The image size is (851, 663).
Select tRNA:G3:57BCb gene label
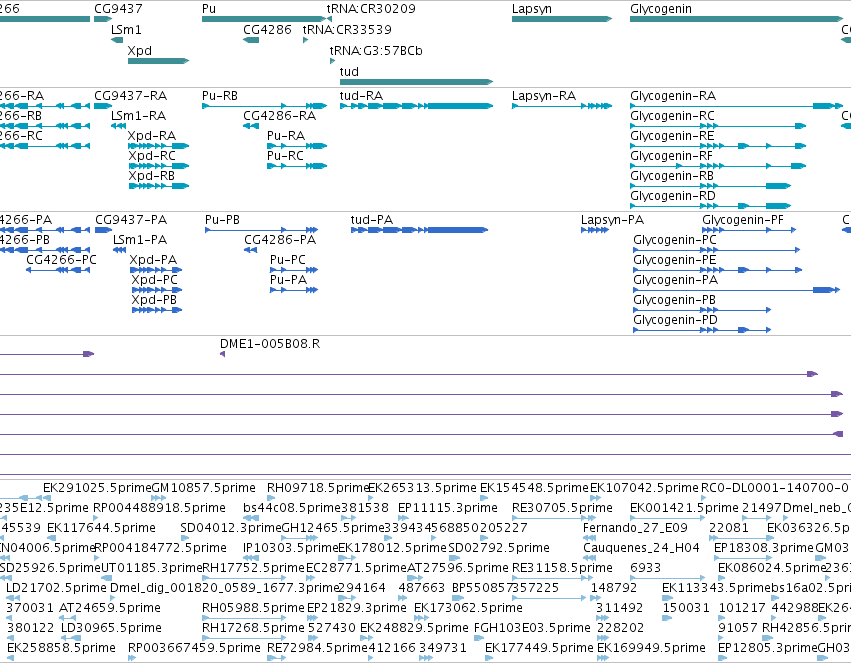point(376,51)
